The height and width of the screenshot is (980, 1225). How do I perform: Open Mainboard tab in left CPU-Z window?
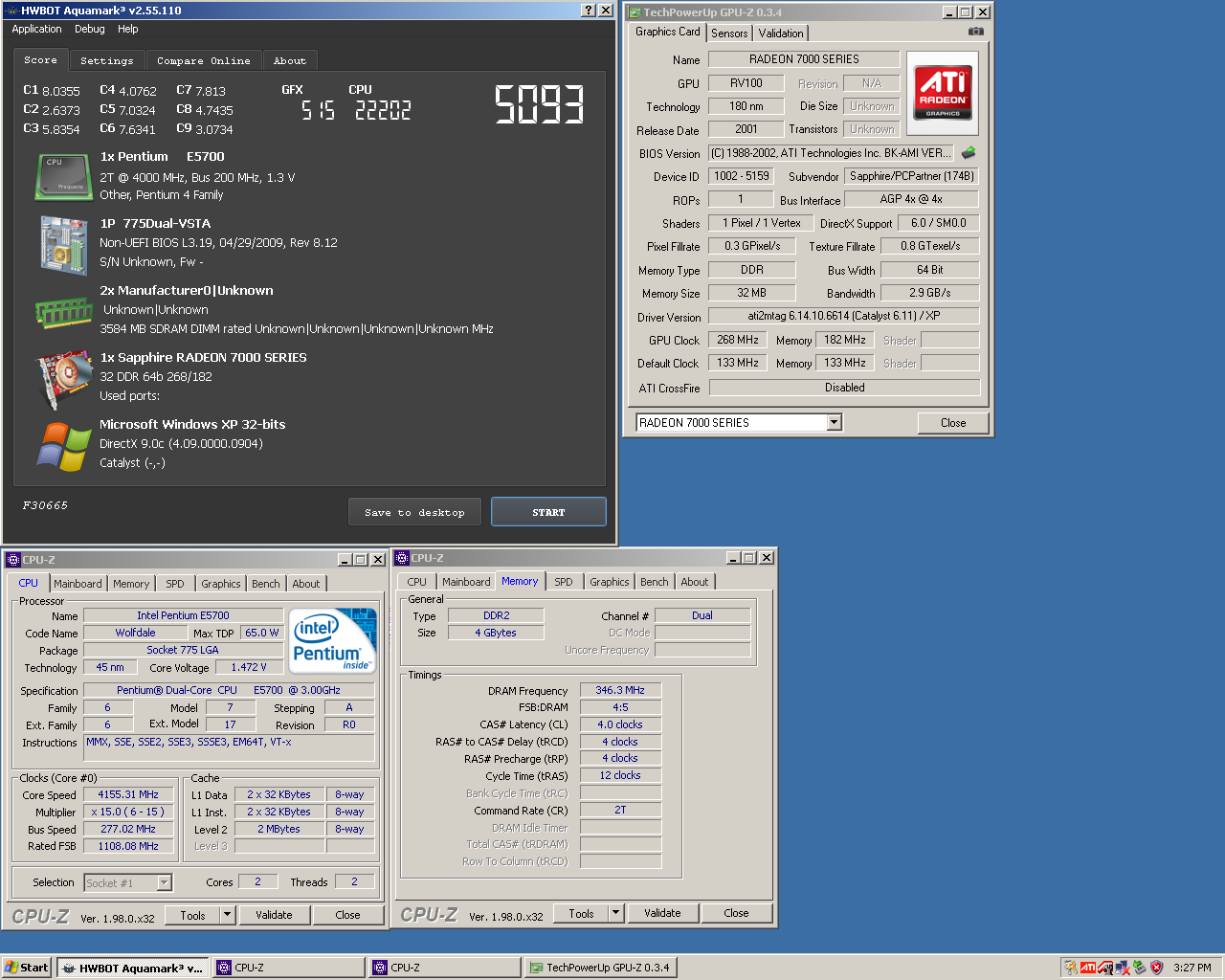(x=78, y=584)
